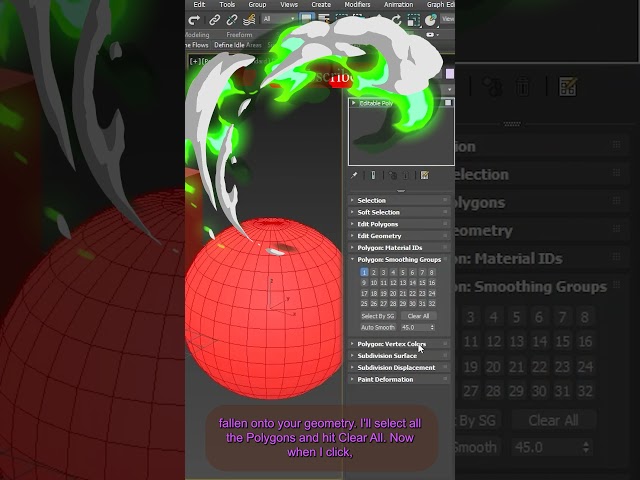Toggle smoothing group 16
The image size is (640, 480).
(x=432, y=283)
